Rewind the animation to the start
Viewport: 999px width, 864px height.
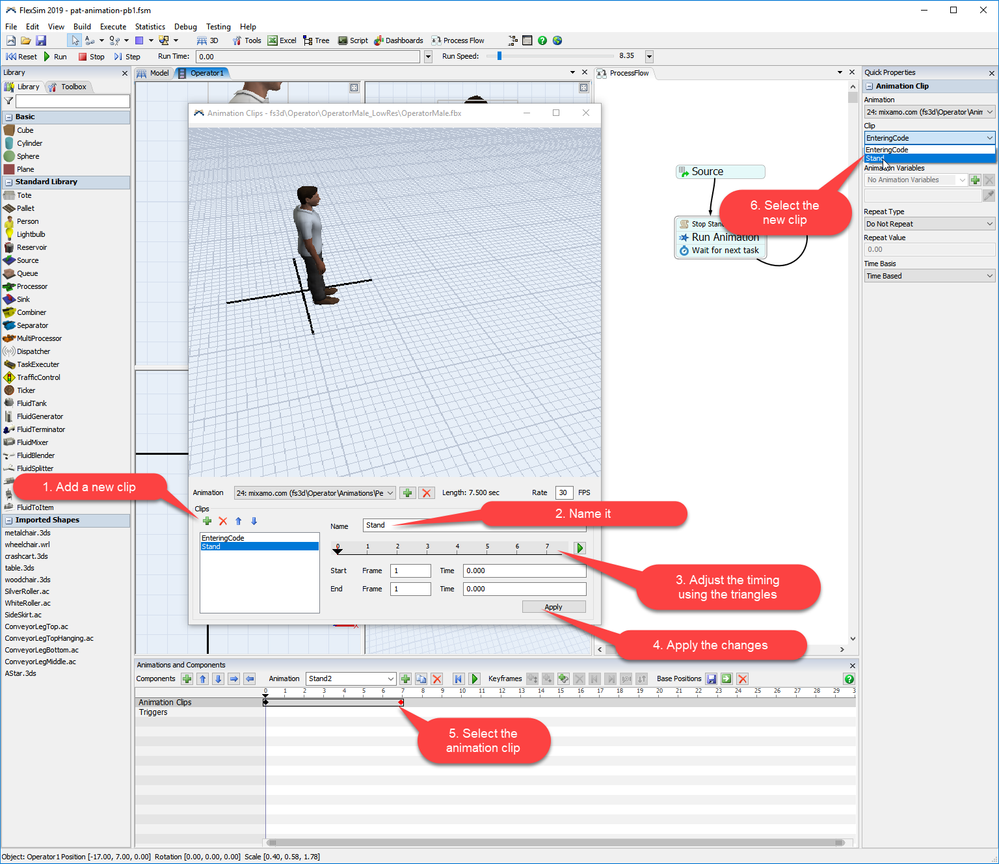pyautogui.click(x=458, y=679)
